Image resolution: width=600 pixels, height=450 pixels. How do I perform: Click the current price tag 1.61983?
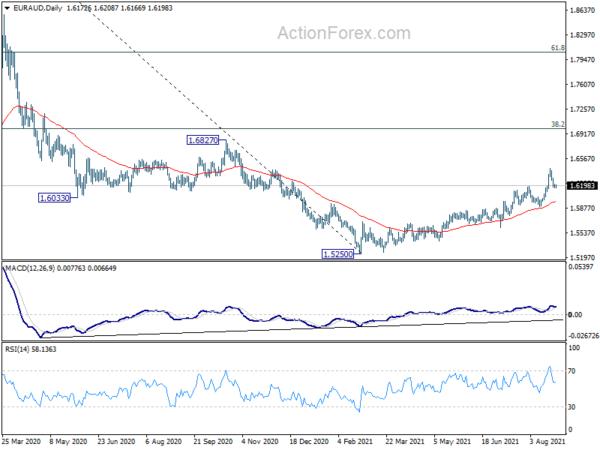pyautogui.click(x=582, y=186)
